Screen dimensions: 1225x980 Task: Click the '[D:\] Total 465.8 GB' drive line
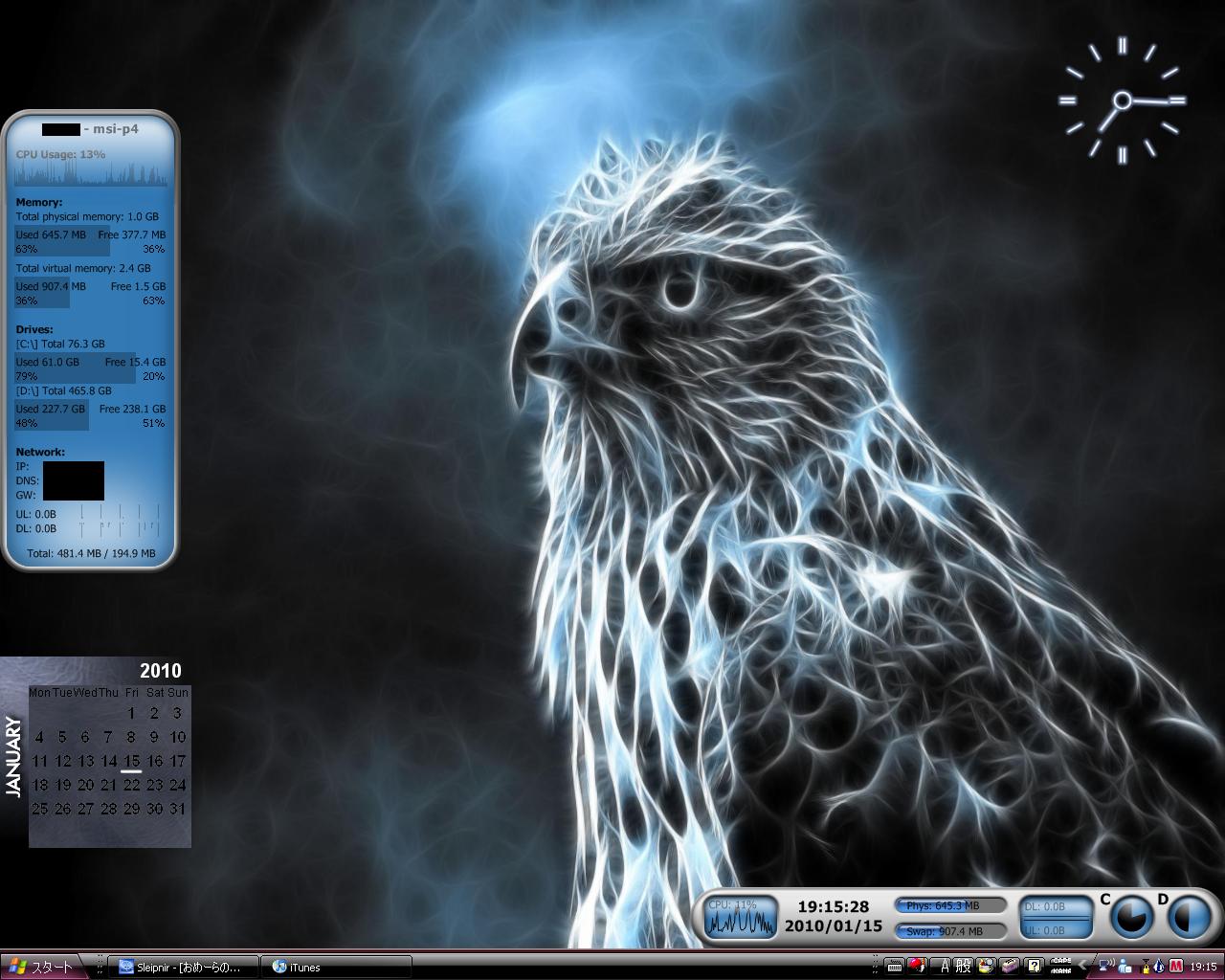[x=63, y=390]
